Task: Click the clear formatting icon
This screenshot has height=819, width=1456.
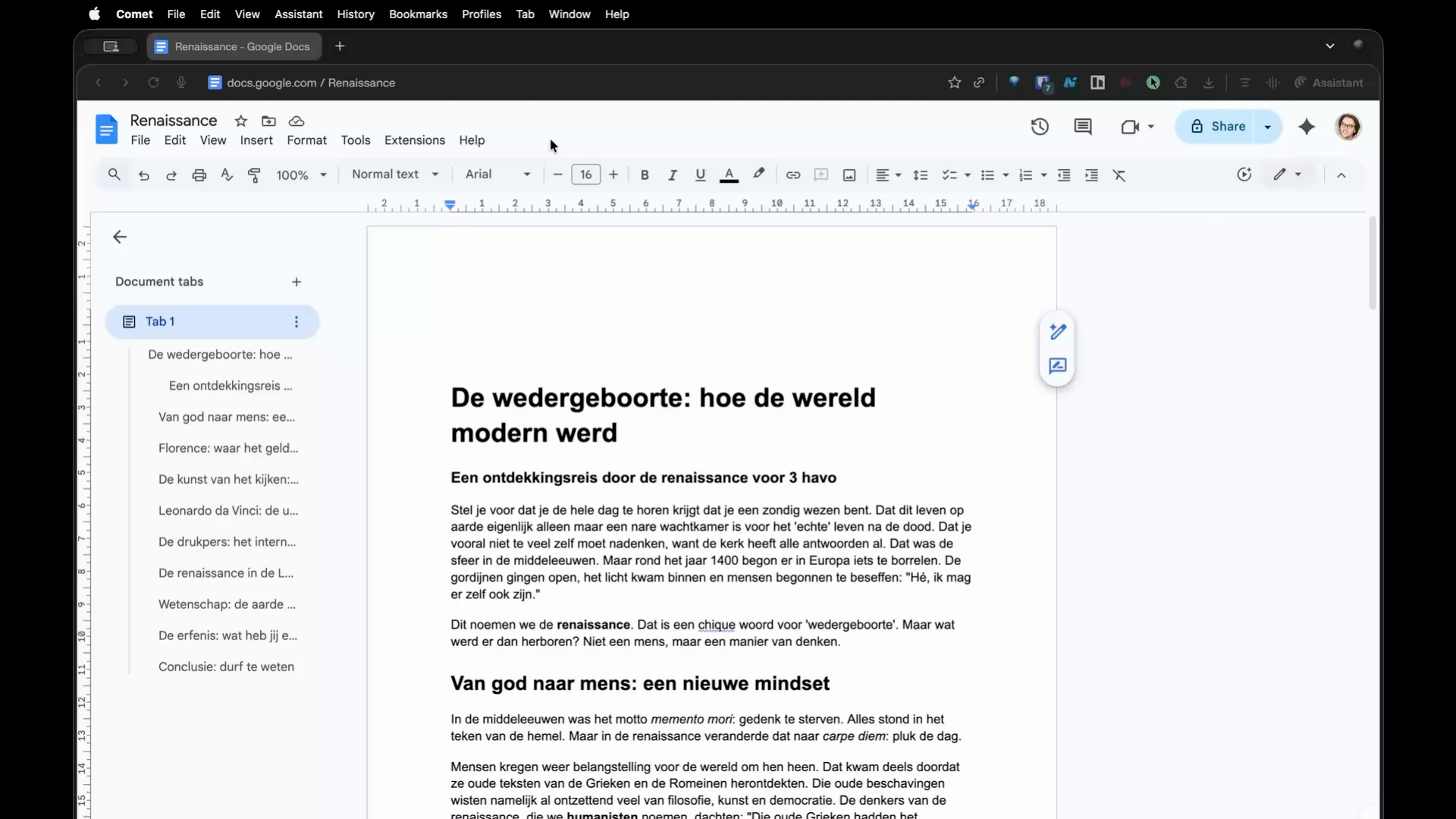Action: 1119,175
